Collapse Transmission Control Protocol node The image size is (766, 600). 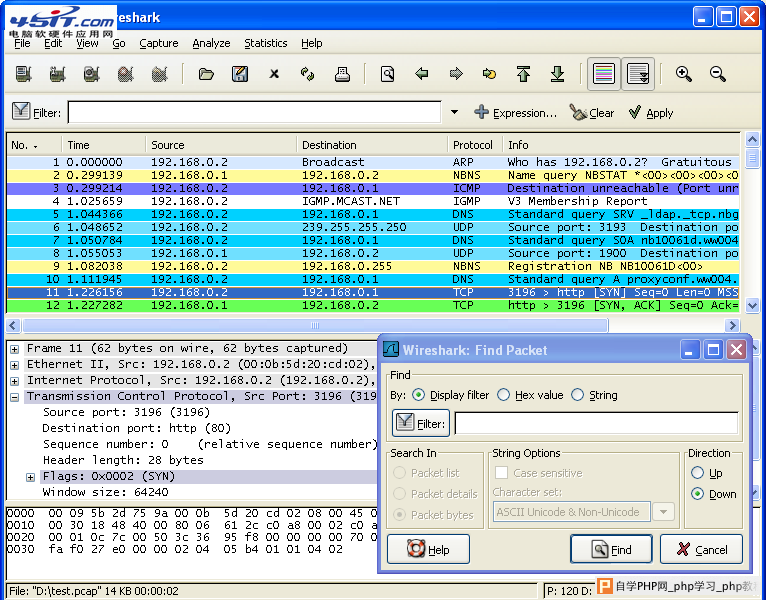pyautogui.click(x=15, y=397)
